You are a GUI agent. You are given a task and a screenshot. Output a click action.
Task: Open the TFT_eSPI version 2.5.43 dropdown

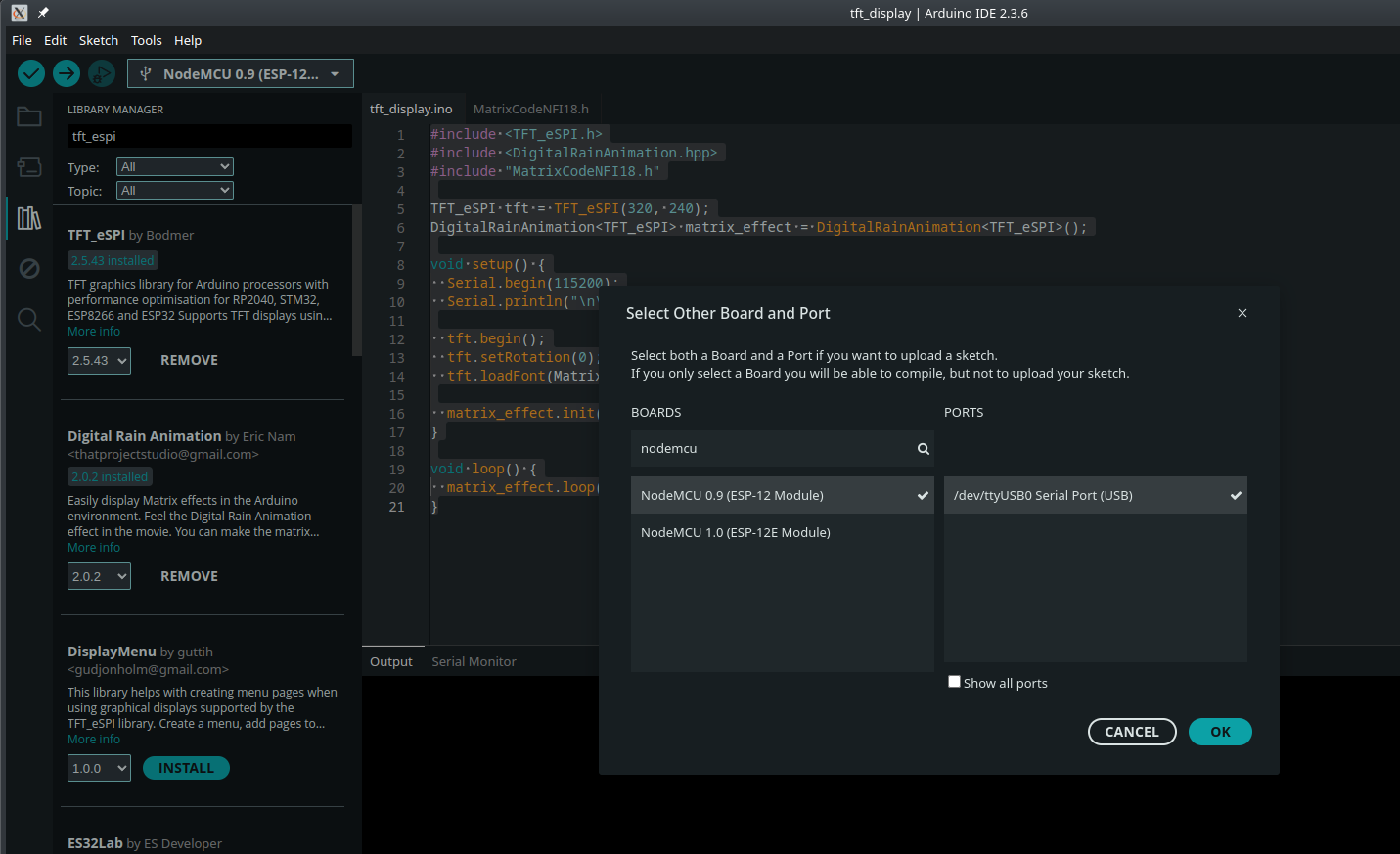click(99, 361)
